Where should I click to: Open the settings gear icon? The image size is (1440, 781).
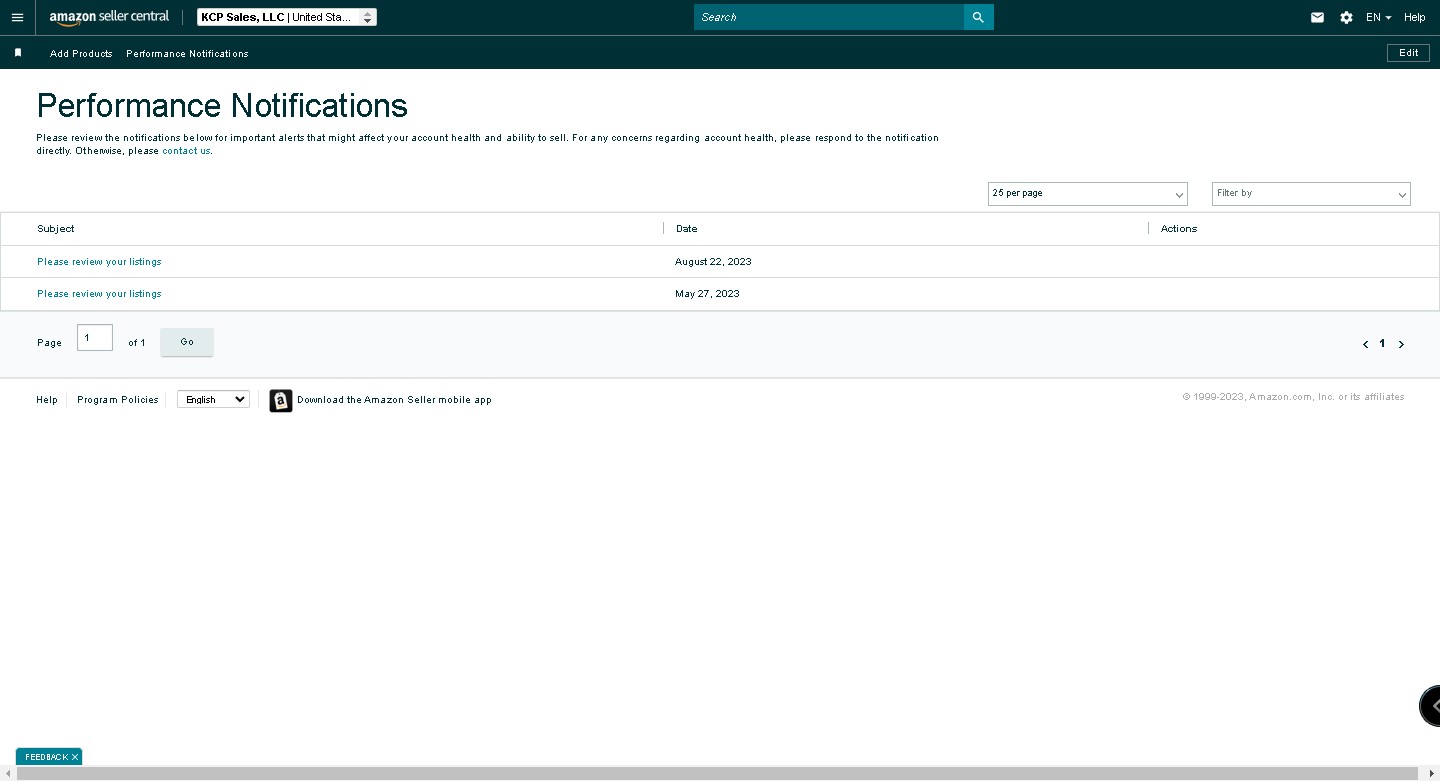click(x=1346, y=17)
